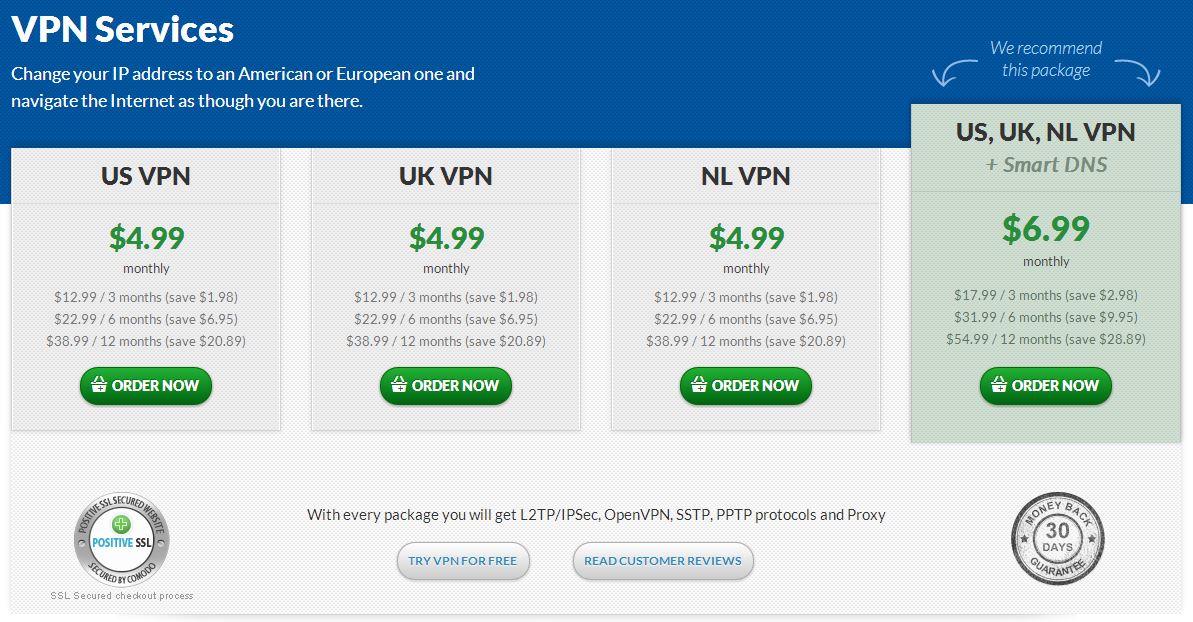
Task: Click UK VPN $38.99 / 12 months option
Action: (x=446, y=341)
